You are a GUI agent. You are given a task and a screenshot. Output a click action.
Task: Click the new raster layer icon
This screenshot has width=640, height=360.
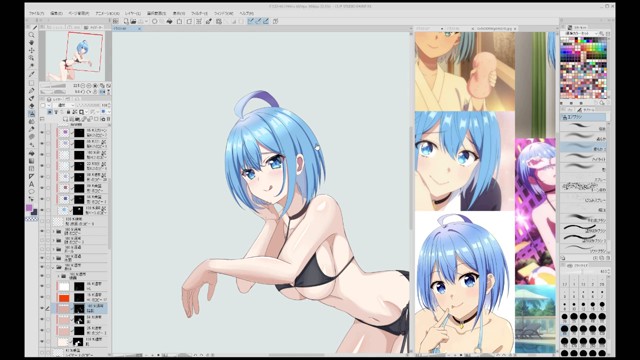(65, 119)
